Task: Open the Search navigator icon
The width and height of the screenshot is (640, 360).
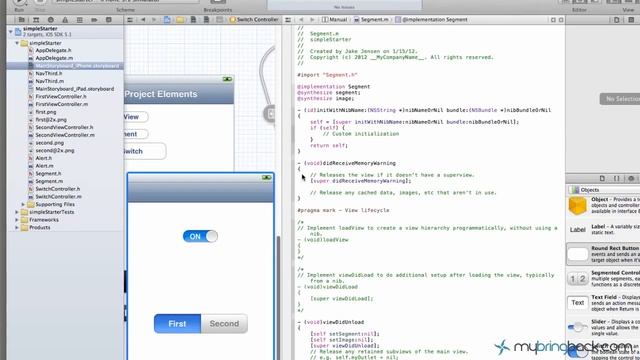Action: (51, 20)
